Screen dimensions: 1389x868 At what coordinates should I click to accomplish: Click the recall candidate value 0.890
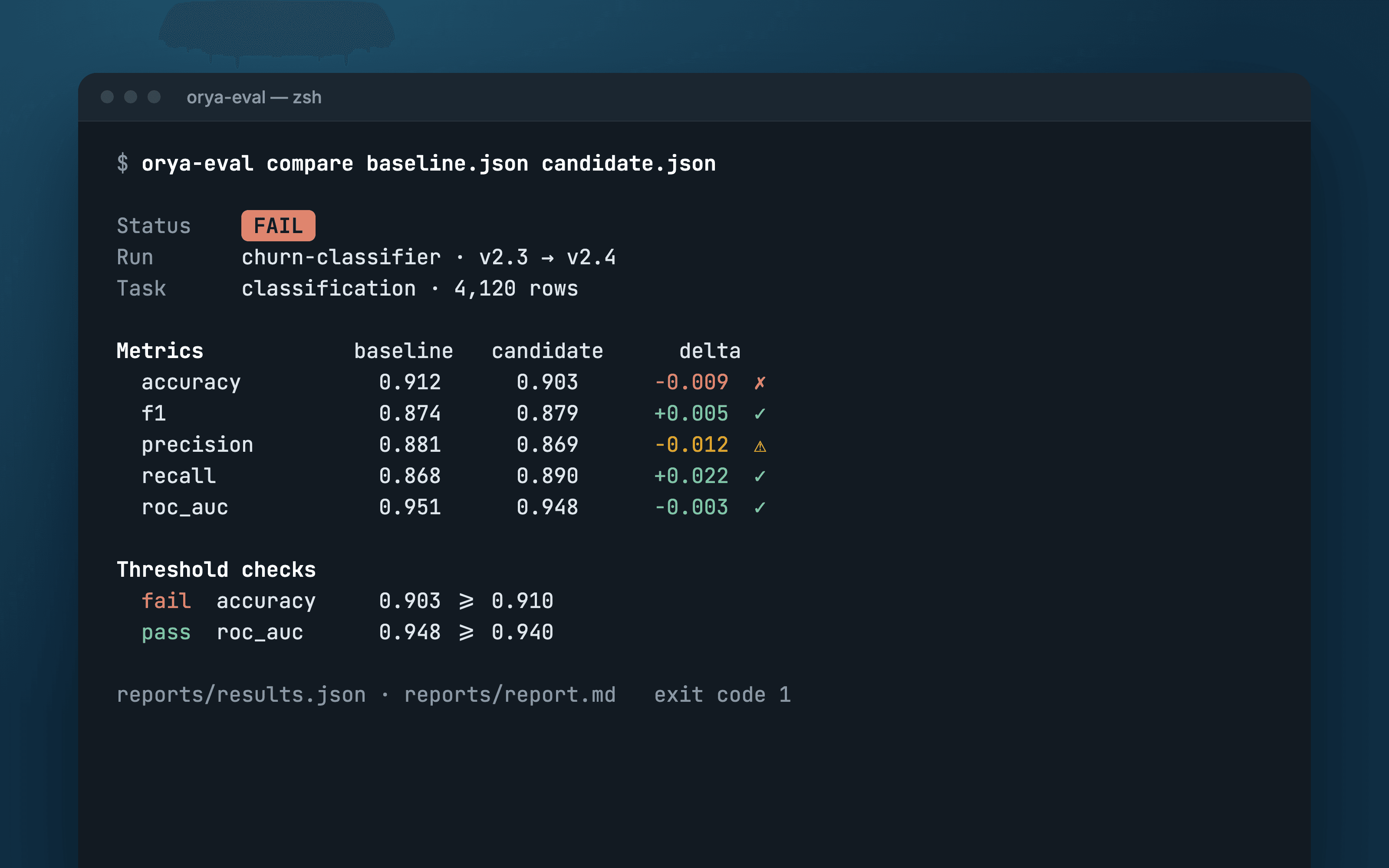tap(547, 476)
